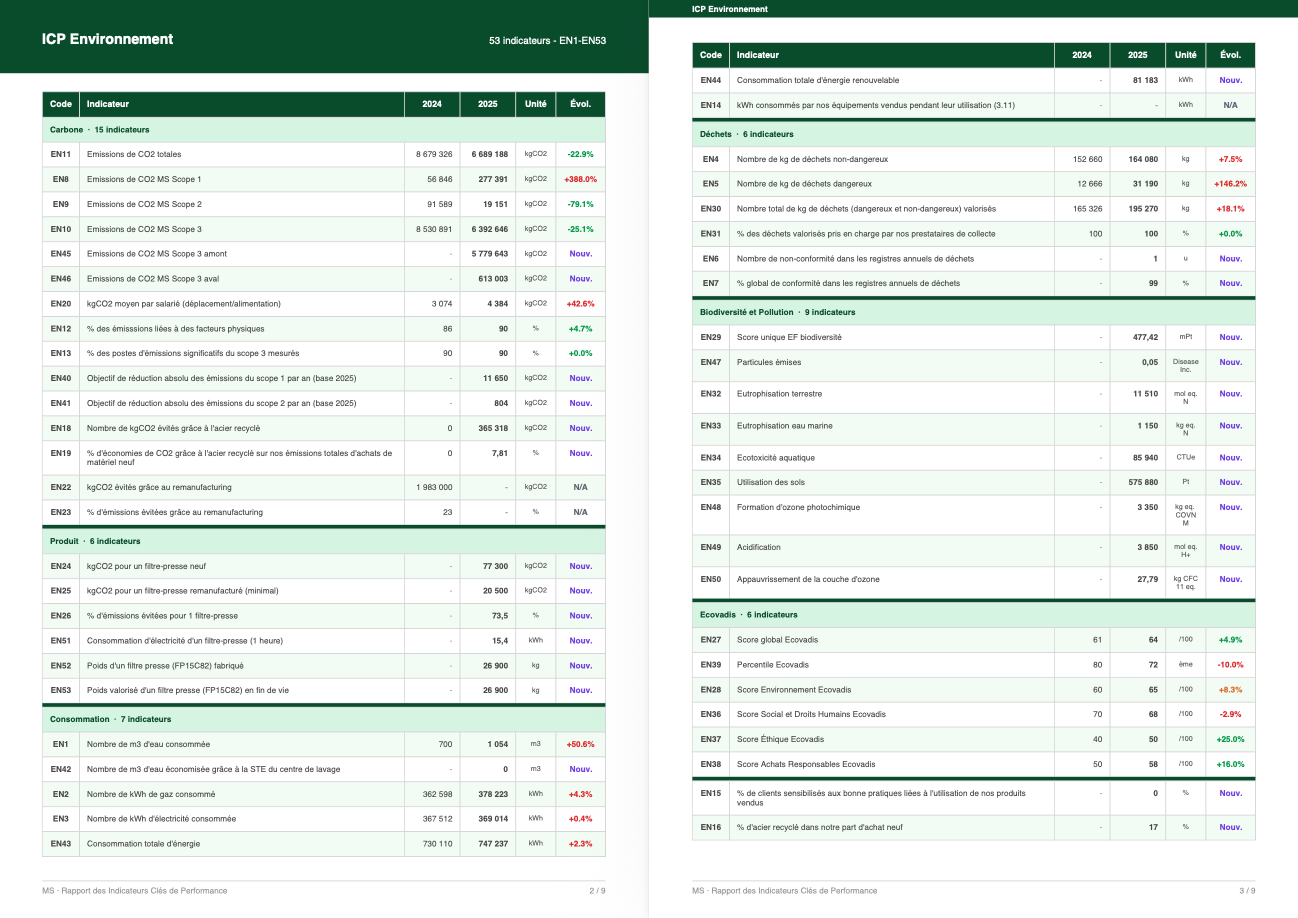This screenshot has height=918, width=1298.
Task: Select the value '77 300'
Action: click(x=495, y=566)
